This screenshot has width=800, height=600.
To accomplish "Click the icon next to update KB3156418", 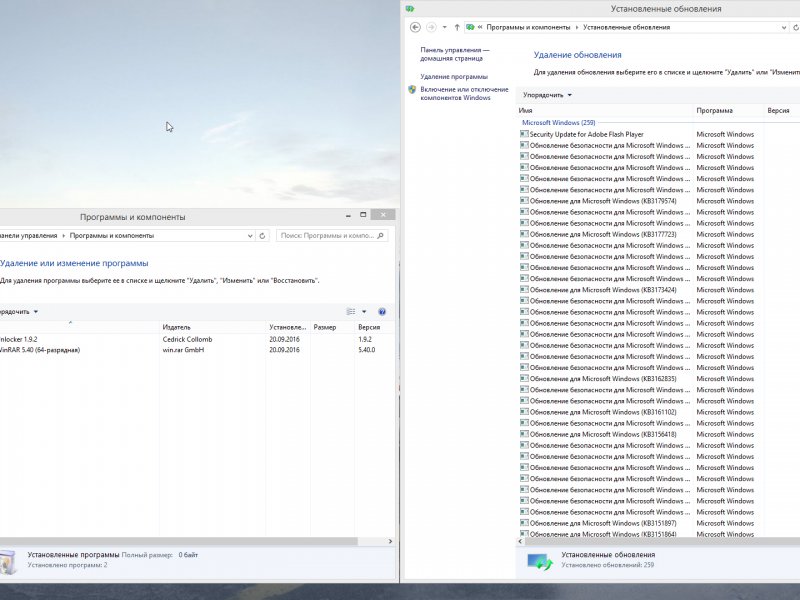I will [x=524, y=434].
